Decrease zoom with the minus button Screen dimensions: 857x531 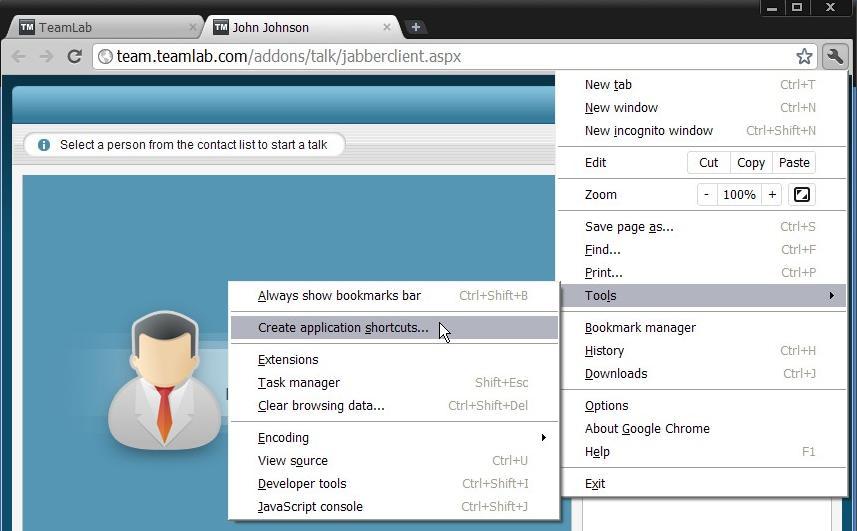pos(707,194)
